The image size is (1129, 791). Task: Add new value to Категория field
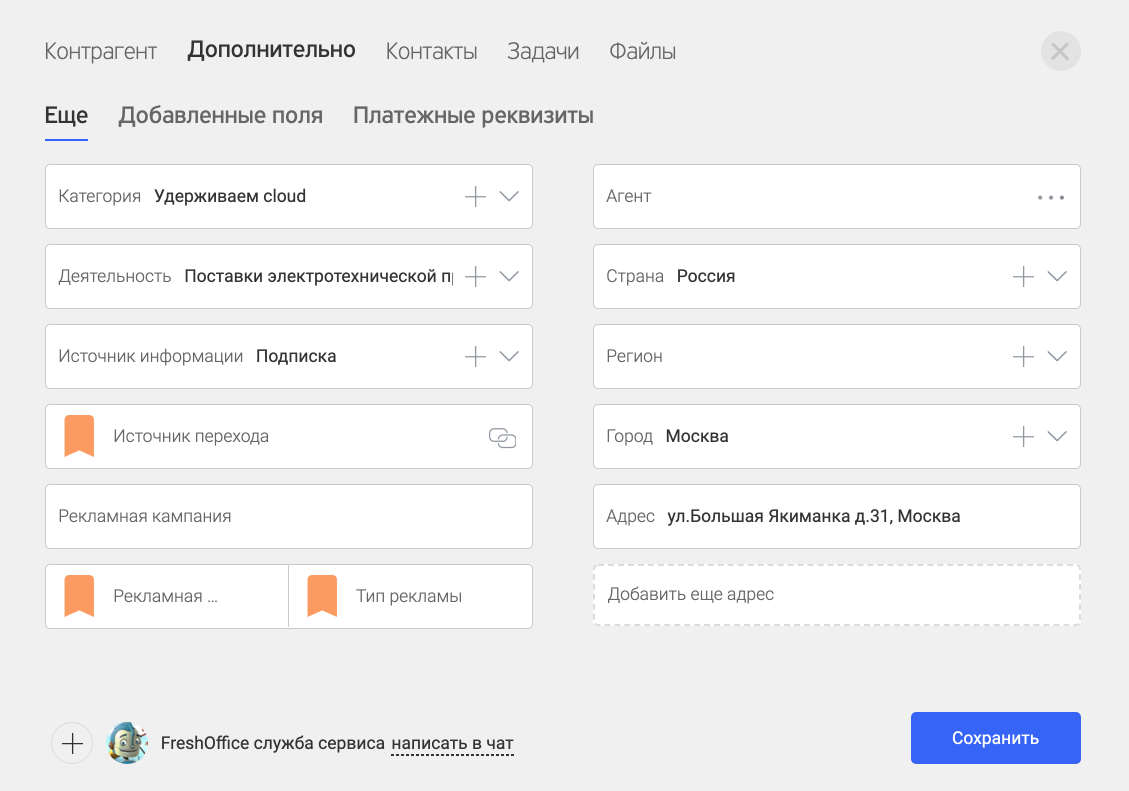pos(475,196)
